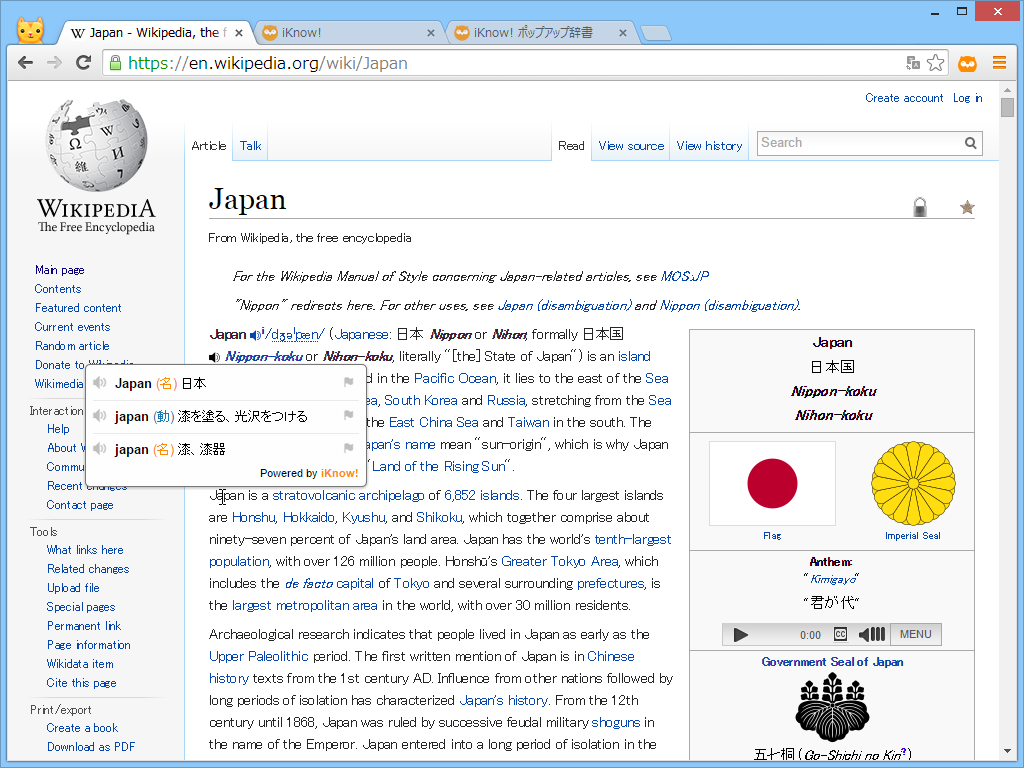This screenshot has width=1024, height=768.
Task: Open 'Japan (disambiguation)' link
Action: [x=564, y=306]
